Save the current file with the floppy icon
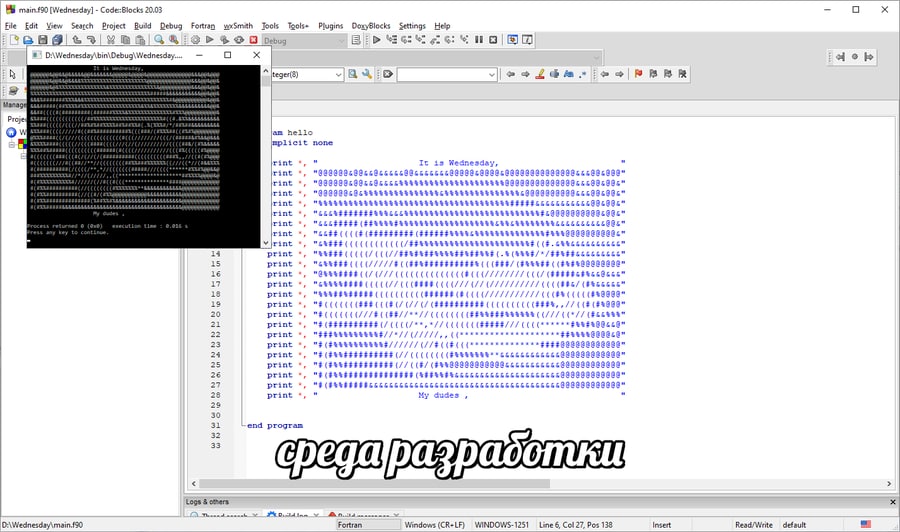The image size is (900, 532). pyautogui.click(x=42, y=40)
